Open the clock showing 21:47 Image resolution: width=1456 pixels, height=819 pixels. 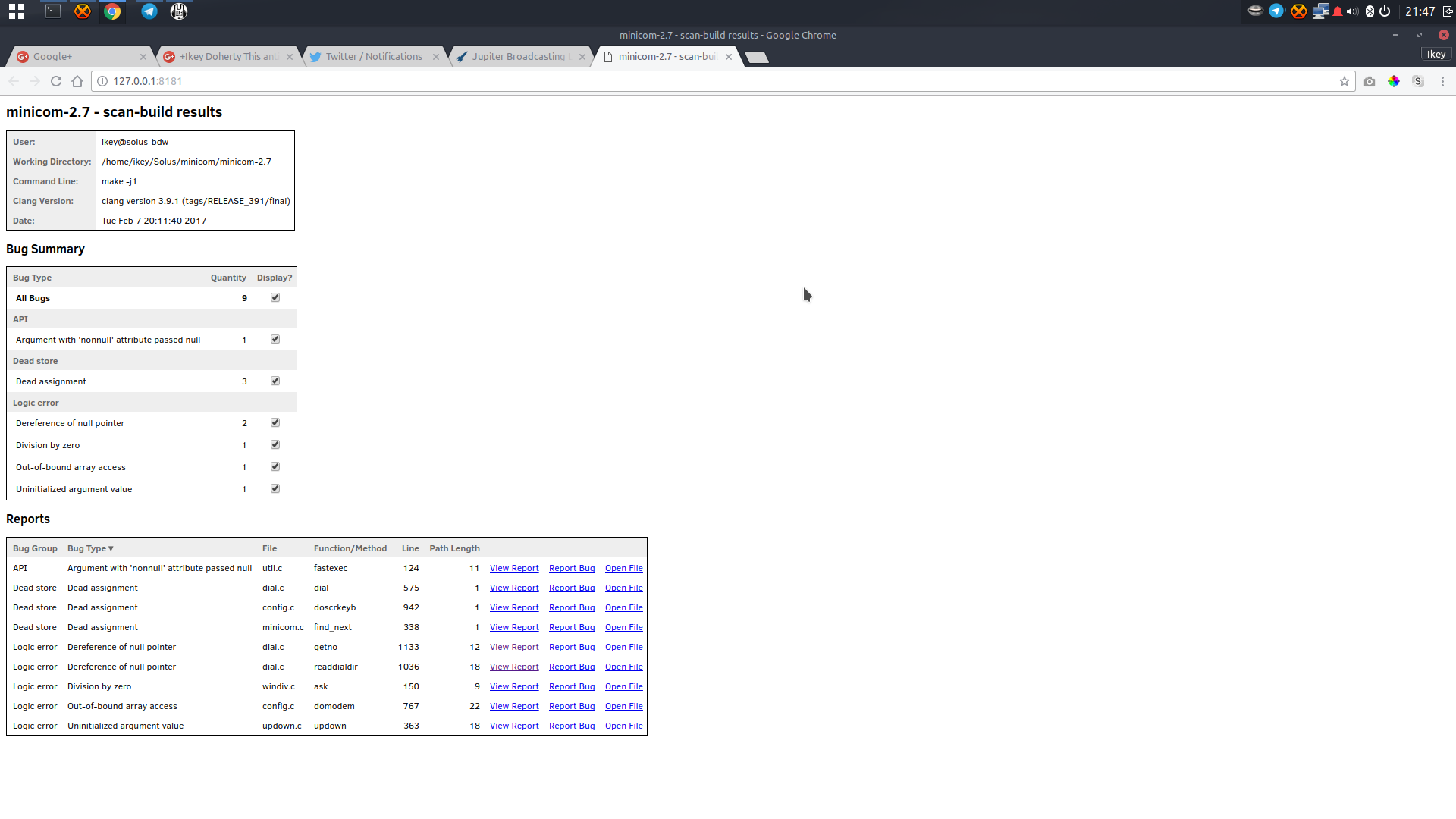pos(1420,11)
